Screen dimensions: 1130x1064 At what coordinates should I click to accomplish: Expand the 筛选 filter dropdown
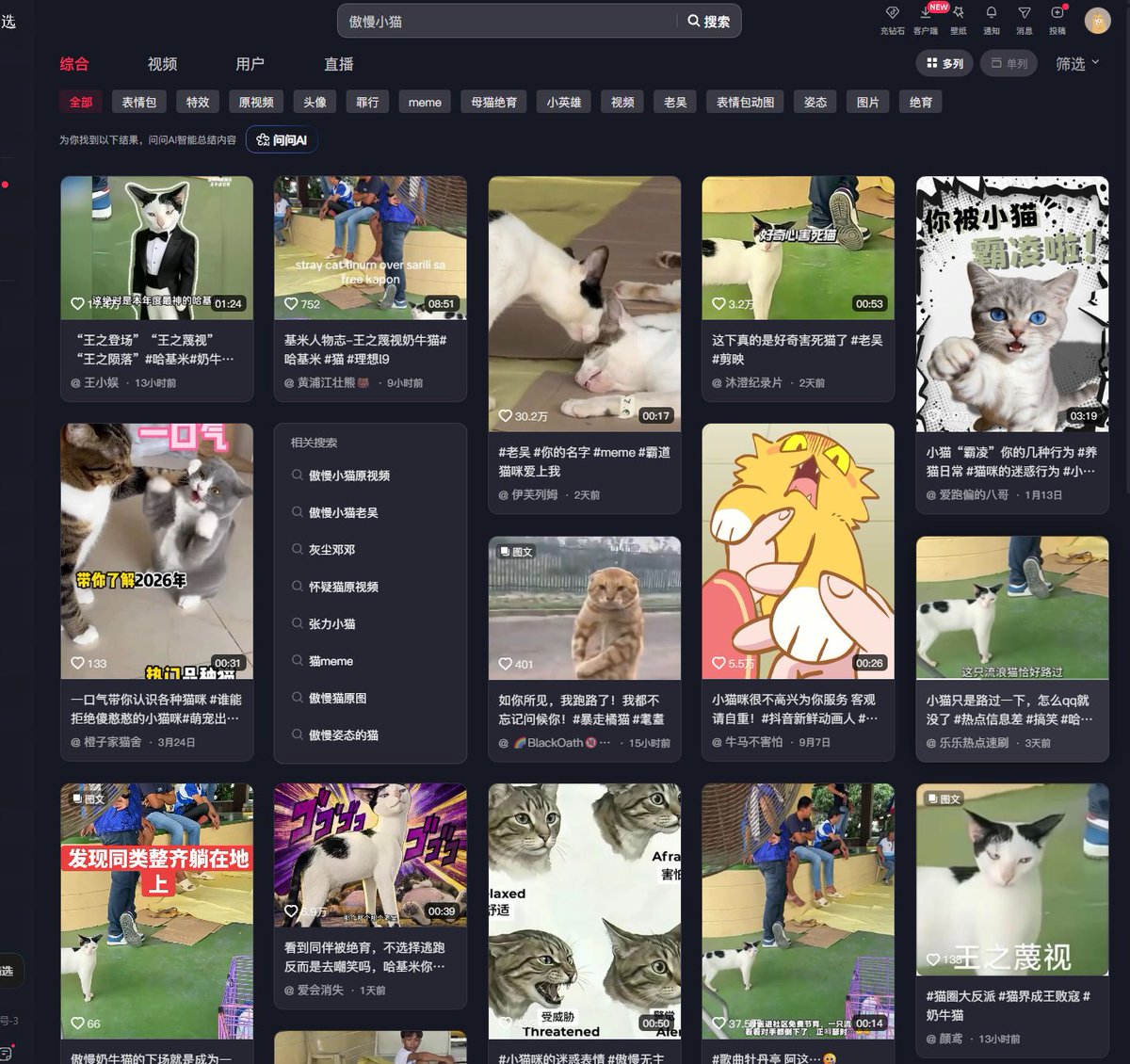[x=1077, y=63]
